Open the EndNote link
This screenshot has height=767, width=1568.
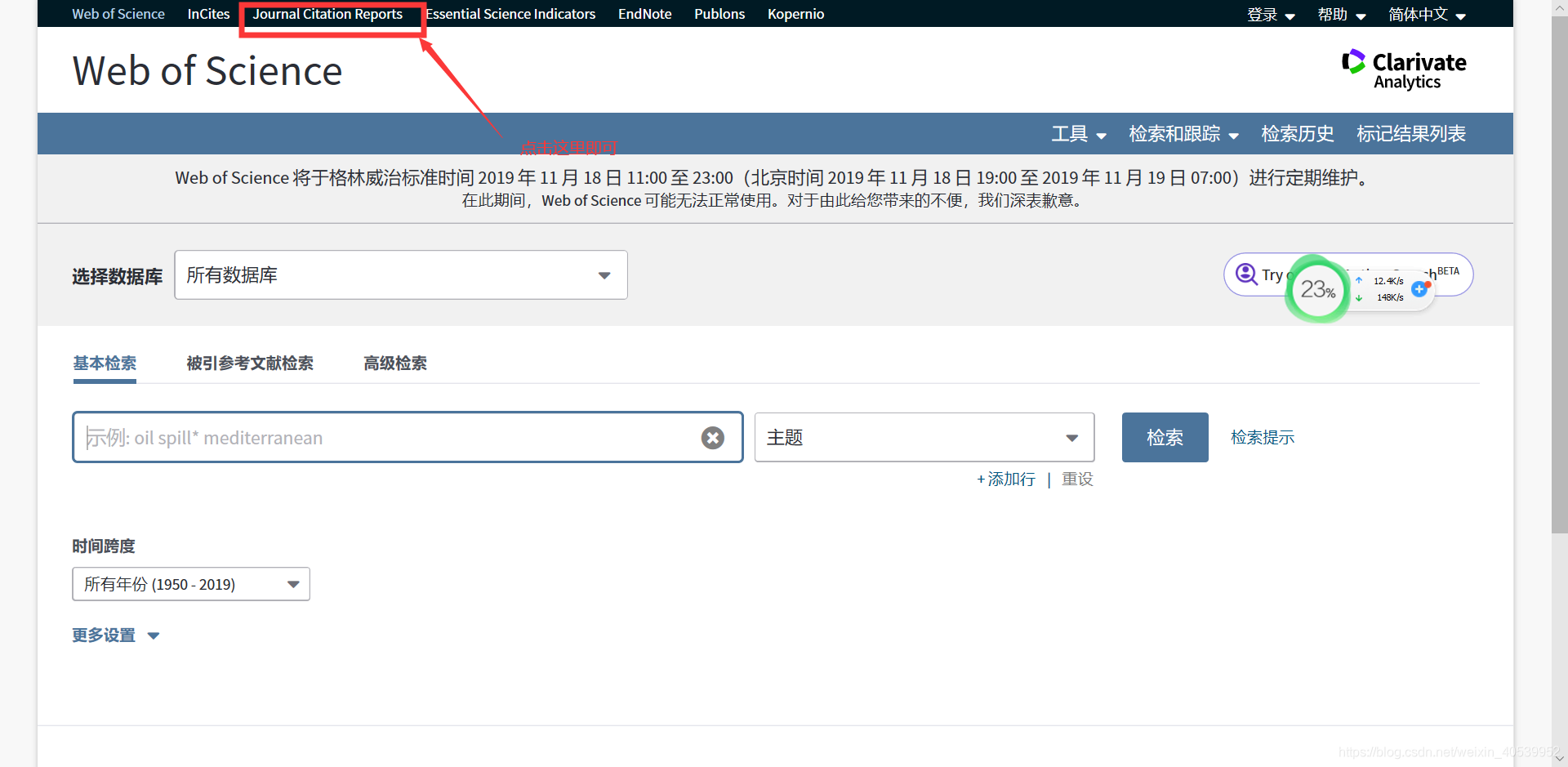pyautogui.click(x=644, y=14)
